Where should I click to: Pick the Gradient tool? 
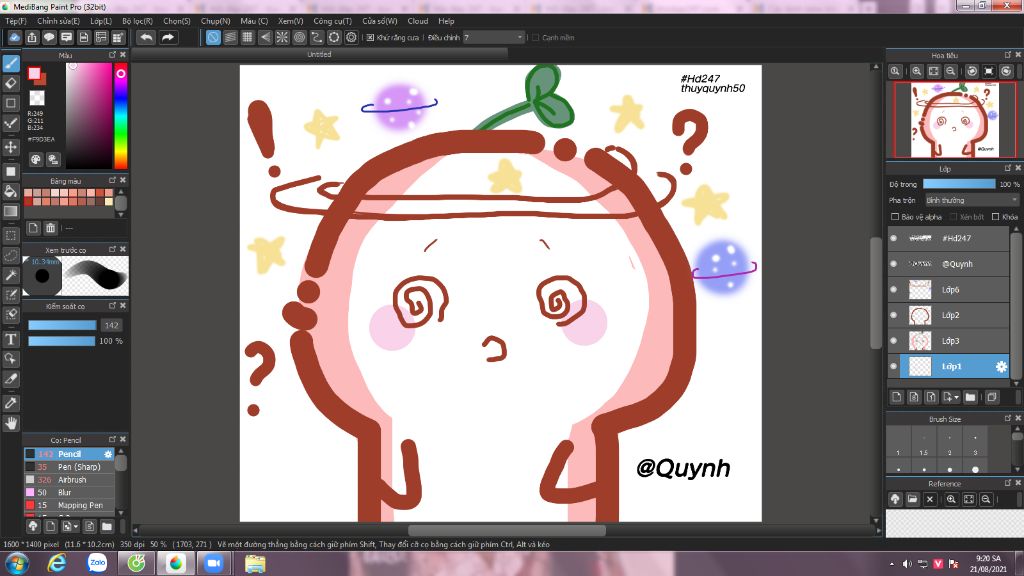tap(11, 211)
